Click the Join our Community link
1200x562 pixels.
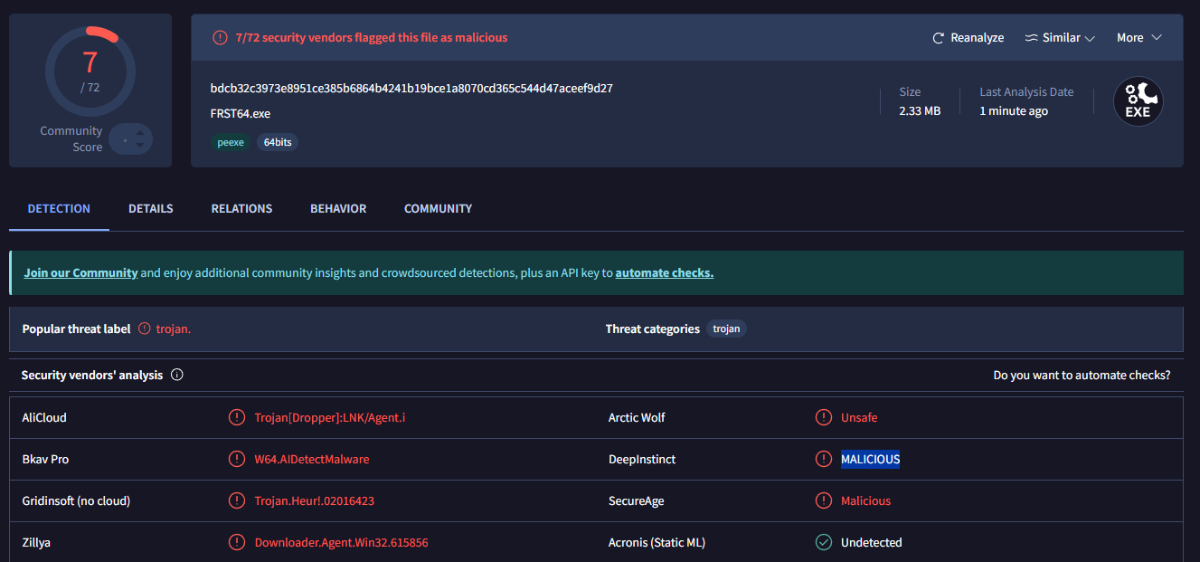click(x=81, y=273)
